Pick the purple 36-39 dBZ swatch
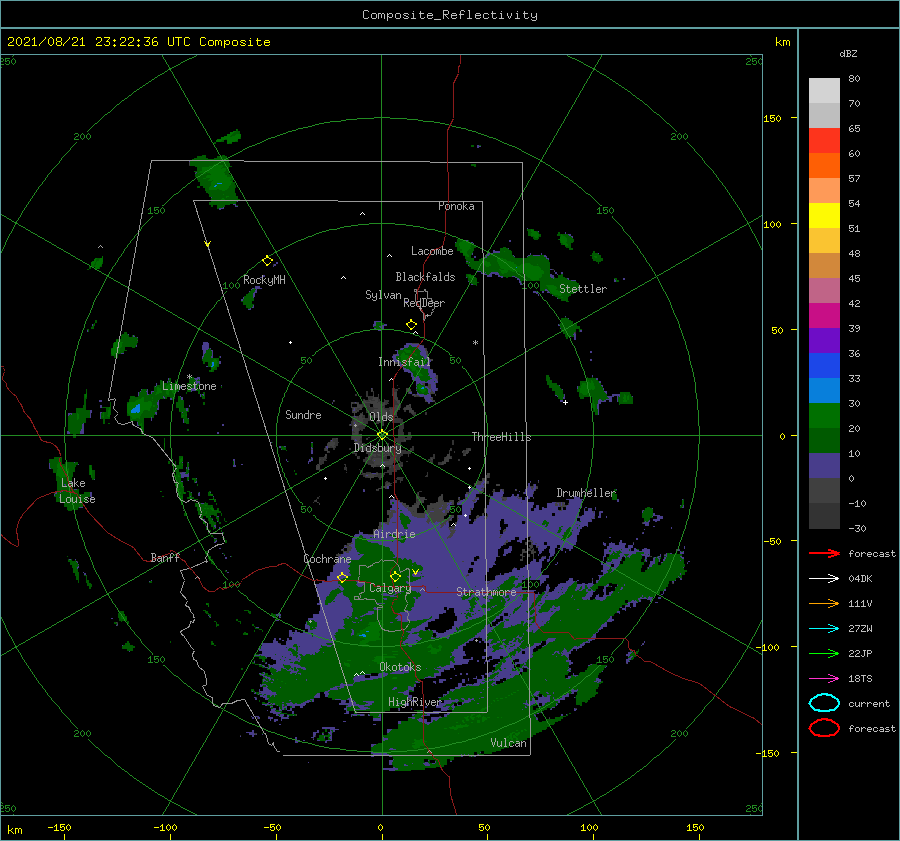The image size is (900, 841). tap(824, 341)
